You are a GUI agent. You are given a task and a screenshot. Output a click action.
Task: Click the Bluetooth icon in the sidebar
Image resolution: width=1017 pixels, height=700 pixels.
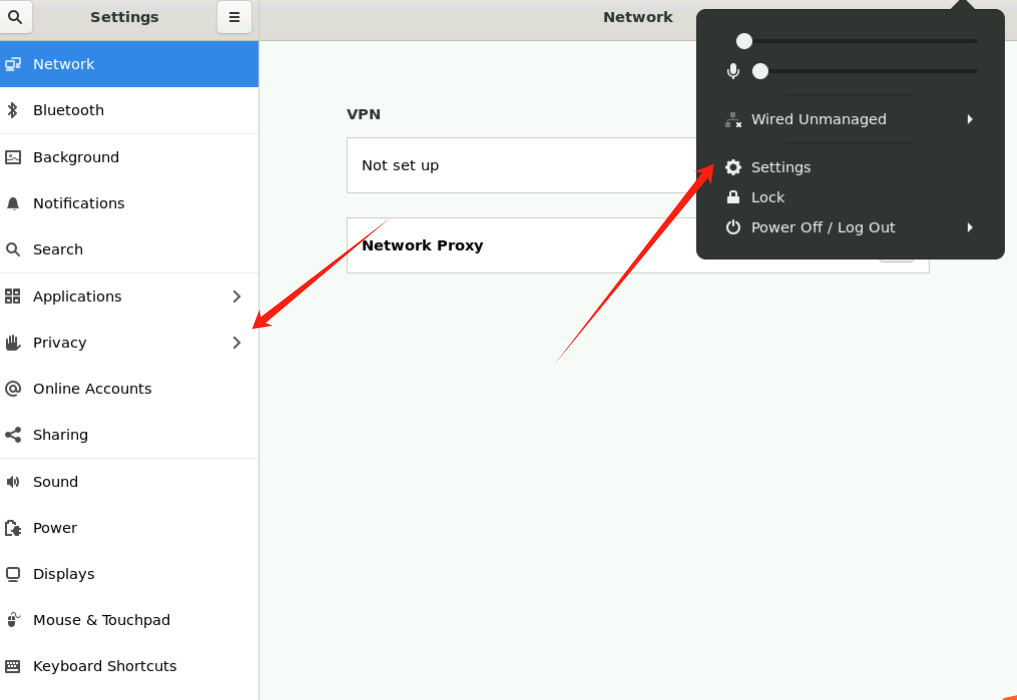[12, 110]
